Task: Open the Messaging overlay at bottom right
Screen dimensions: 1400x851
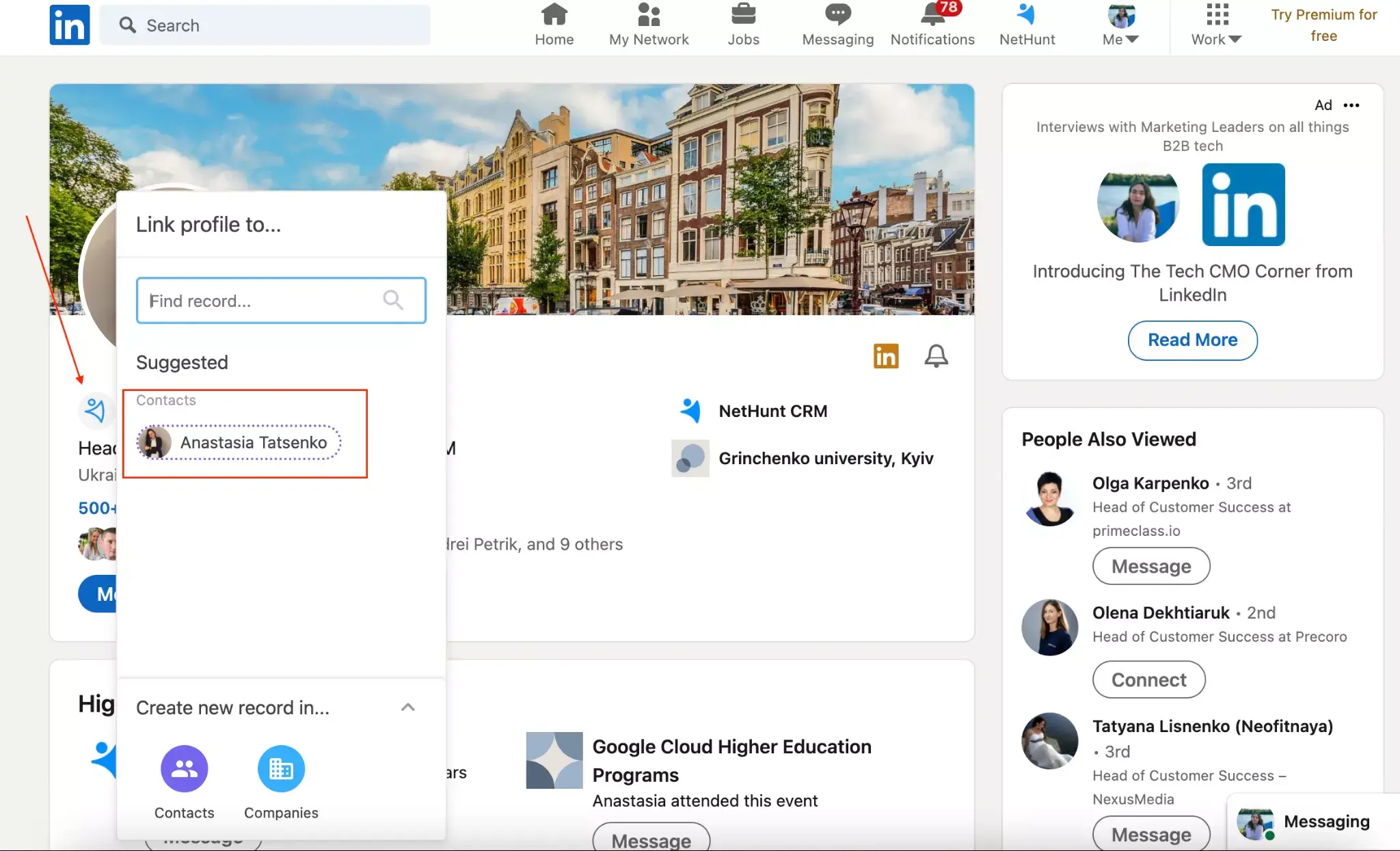Action: point(1313,822)
